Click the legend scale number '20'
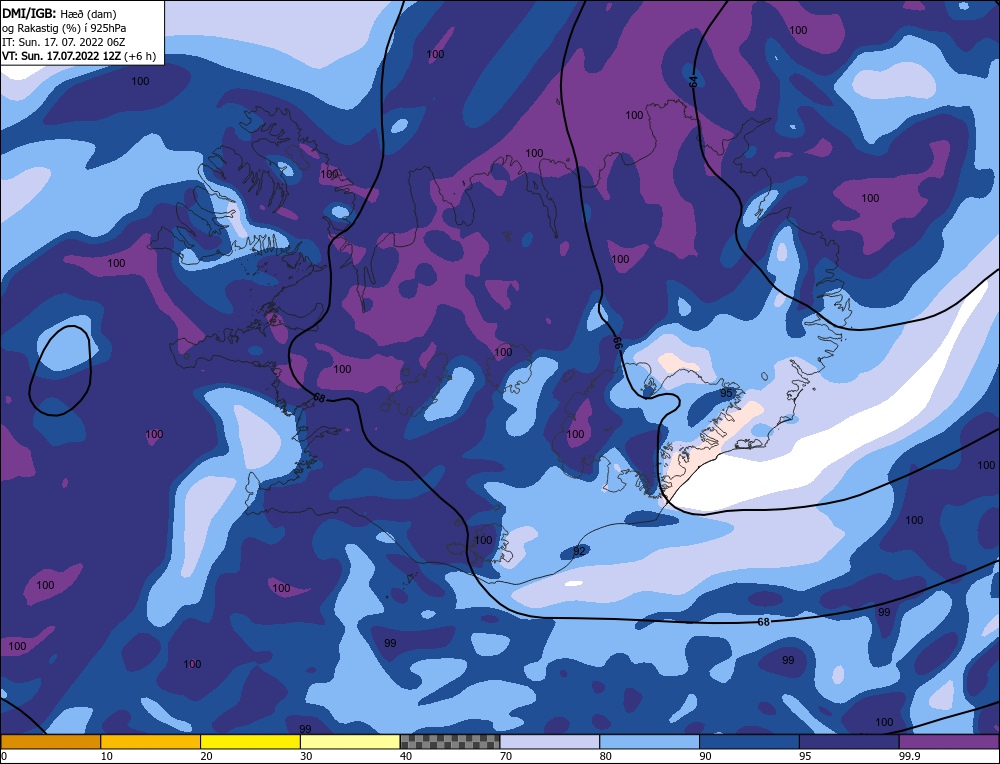Screen dimensions: 1000x764 coord(207,756)
